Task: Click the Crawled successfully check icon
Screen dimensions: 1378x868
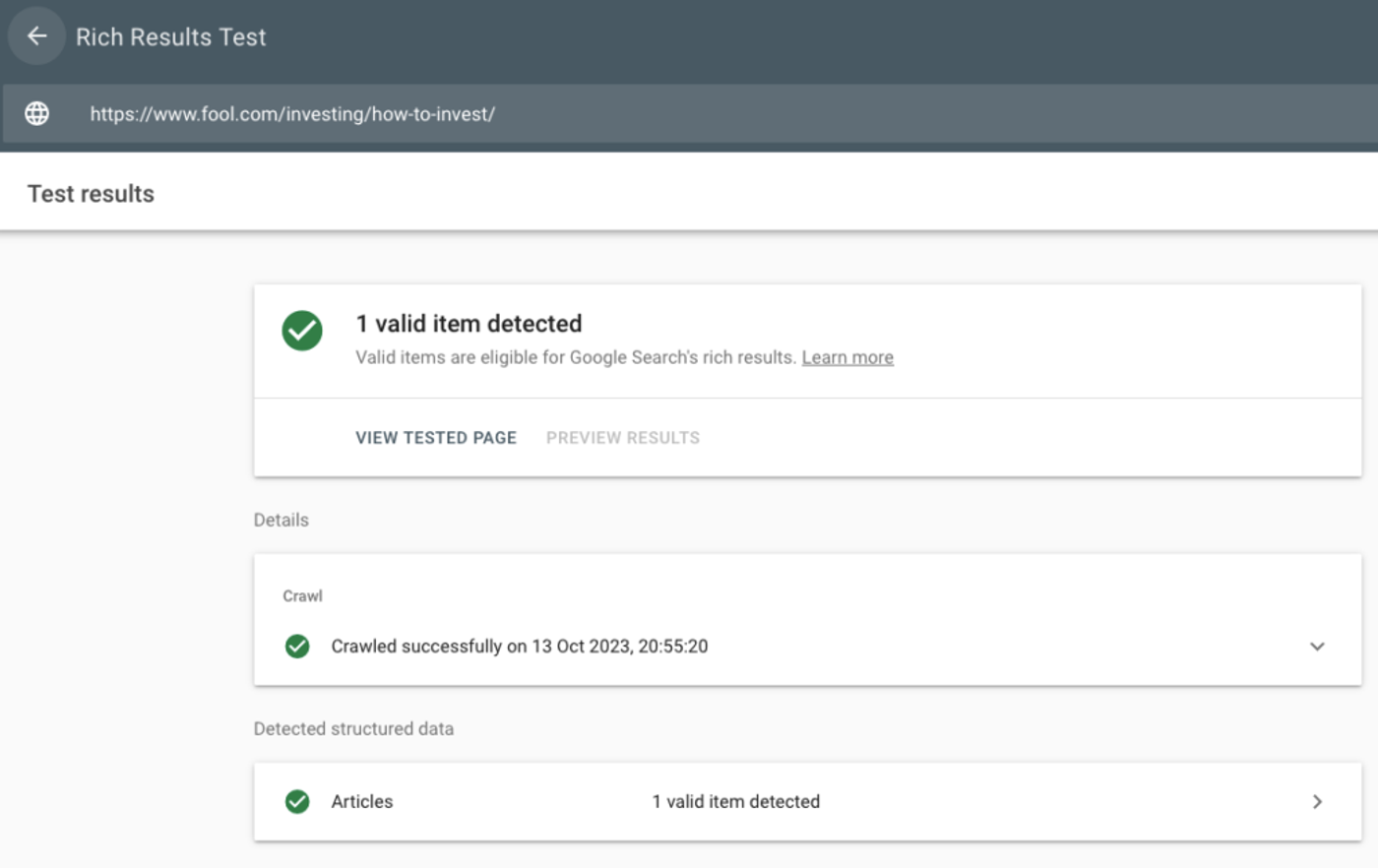Action: 297,647
